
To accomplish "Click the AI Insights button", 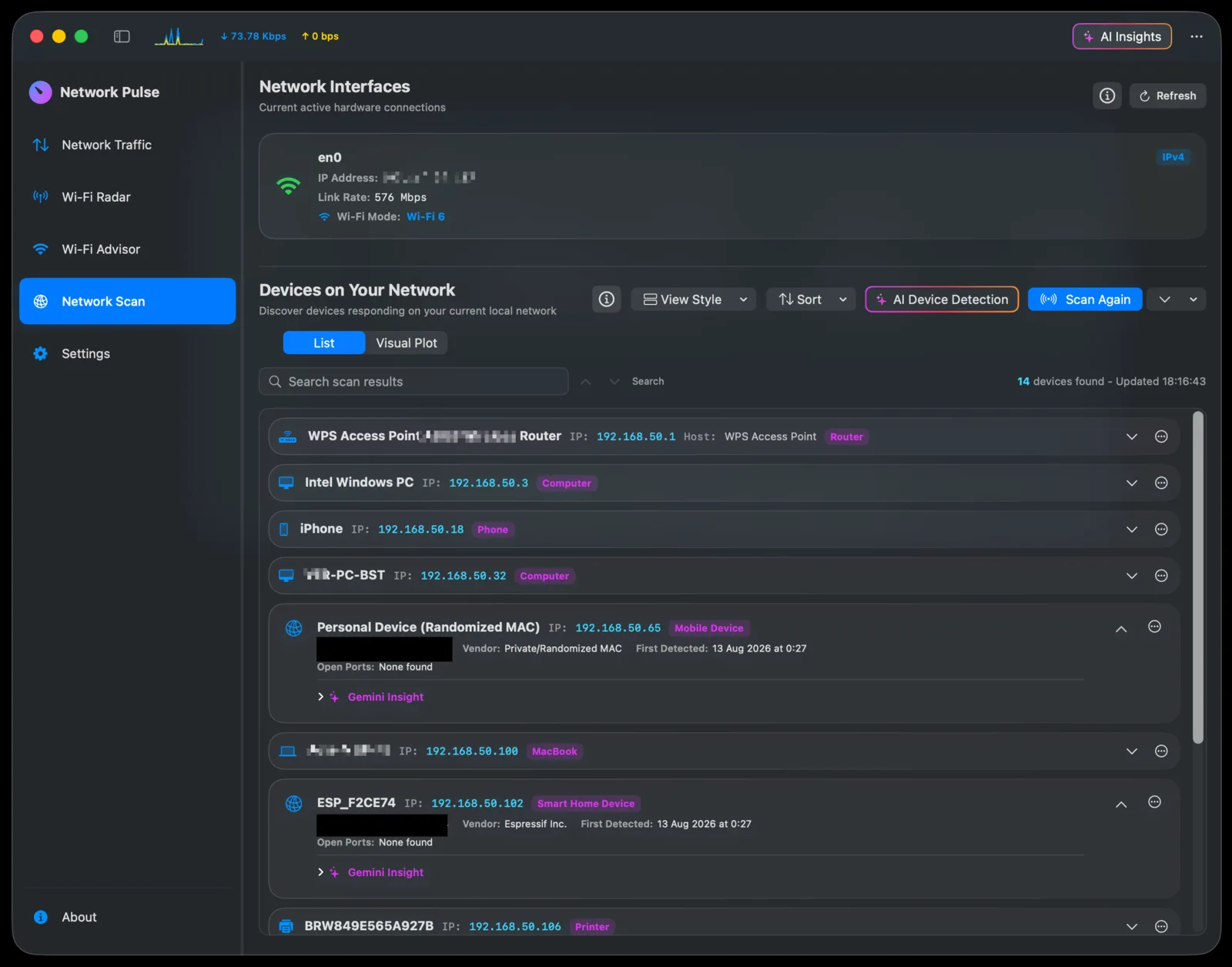I will (1122, 36).
